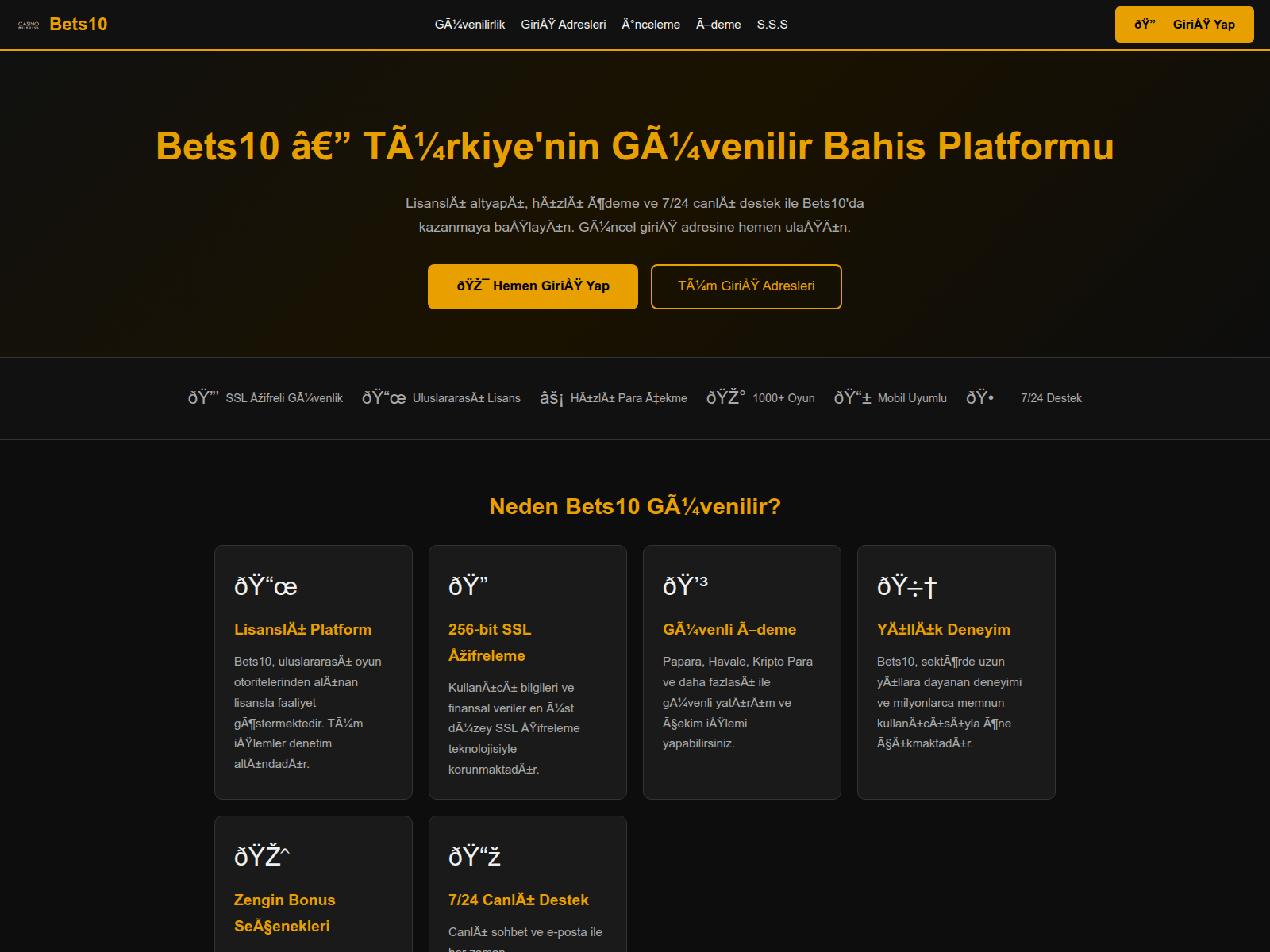1270x952 pixels.
Task: Click the SSL Şifreli Güvenlik badge icon
Action: [203, 398]
